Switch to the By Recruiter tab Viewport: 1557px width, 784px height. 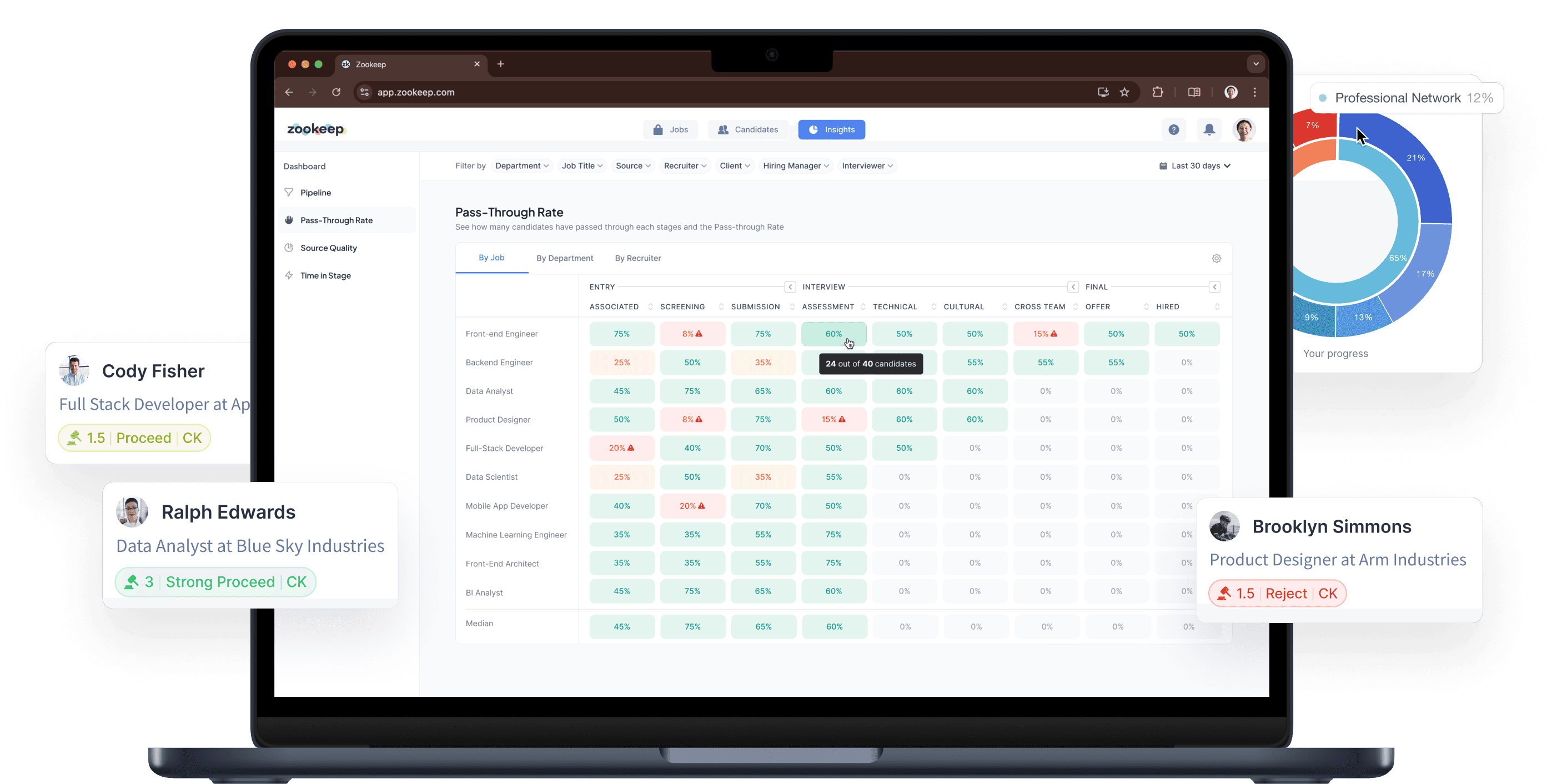pyautogui.click(x=637, y=258)
